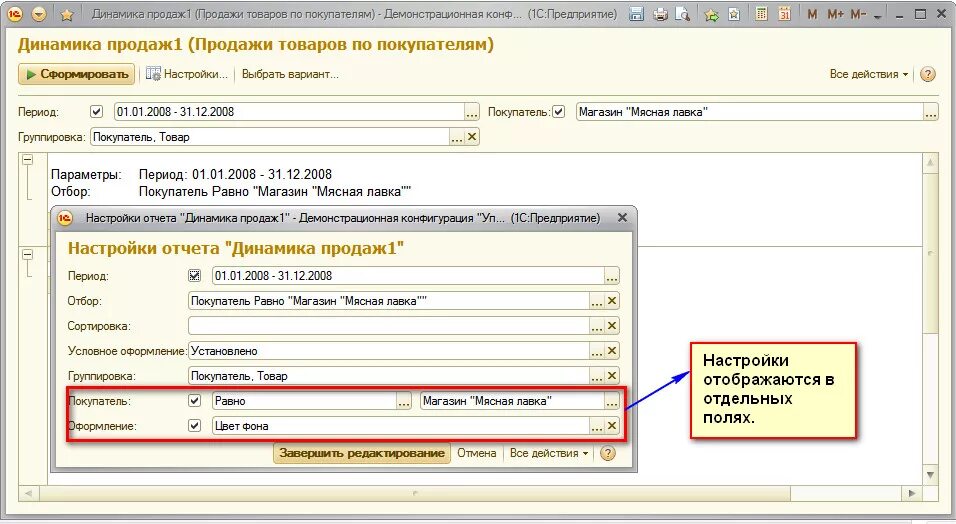Click the empty Сортировка field
The width and height of the screenshot is (956, 524).
coord(388,326)
